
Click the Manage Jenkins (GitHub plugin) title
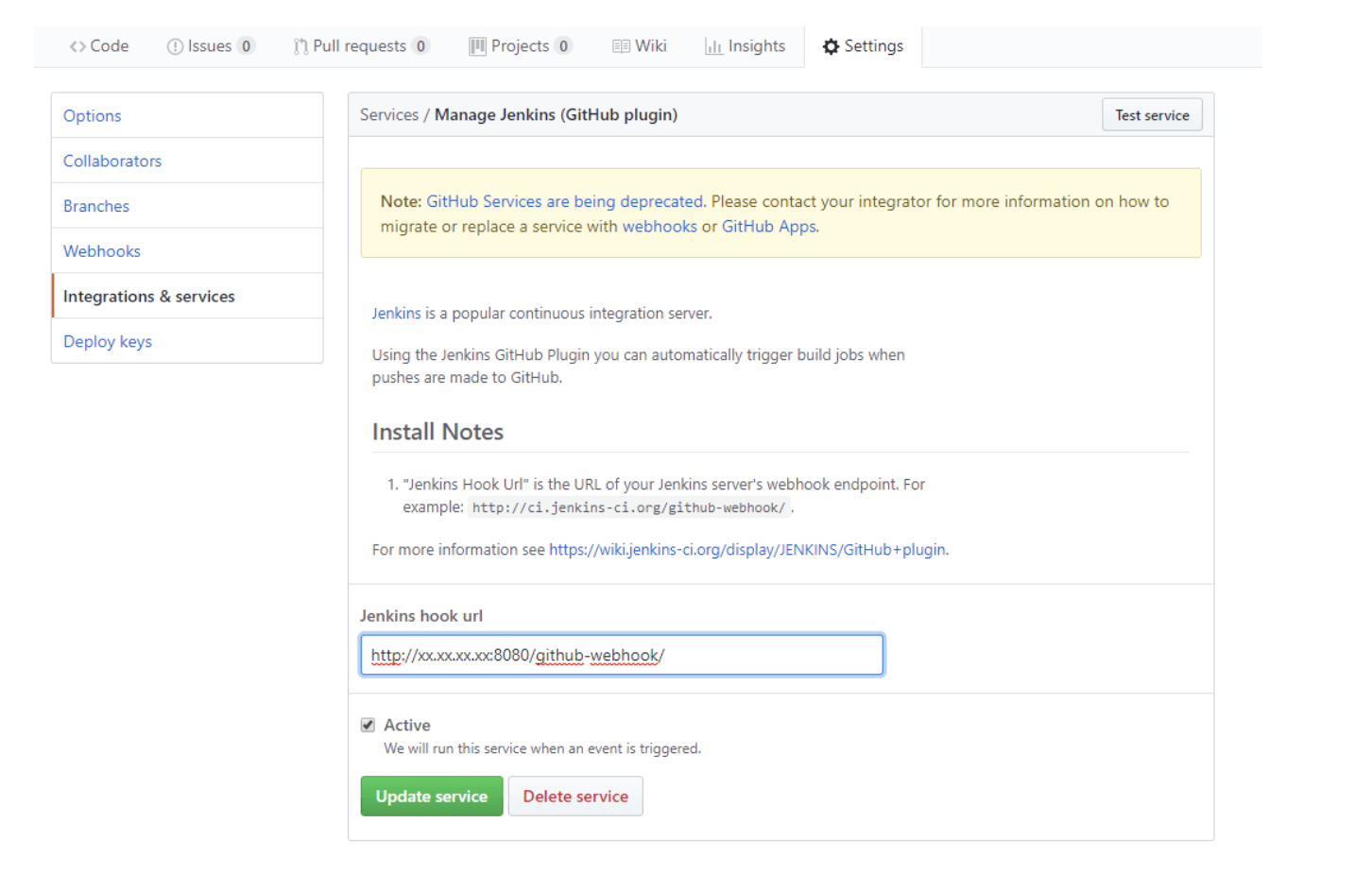click(556, 114)
